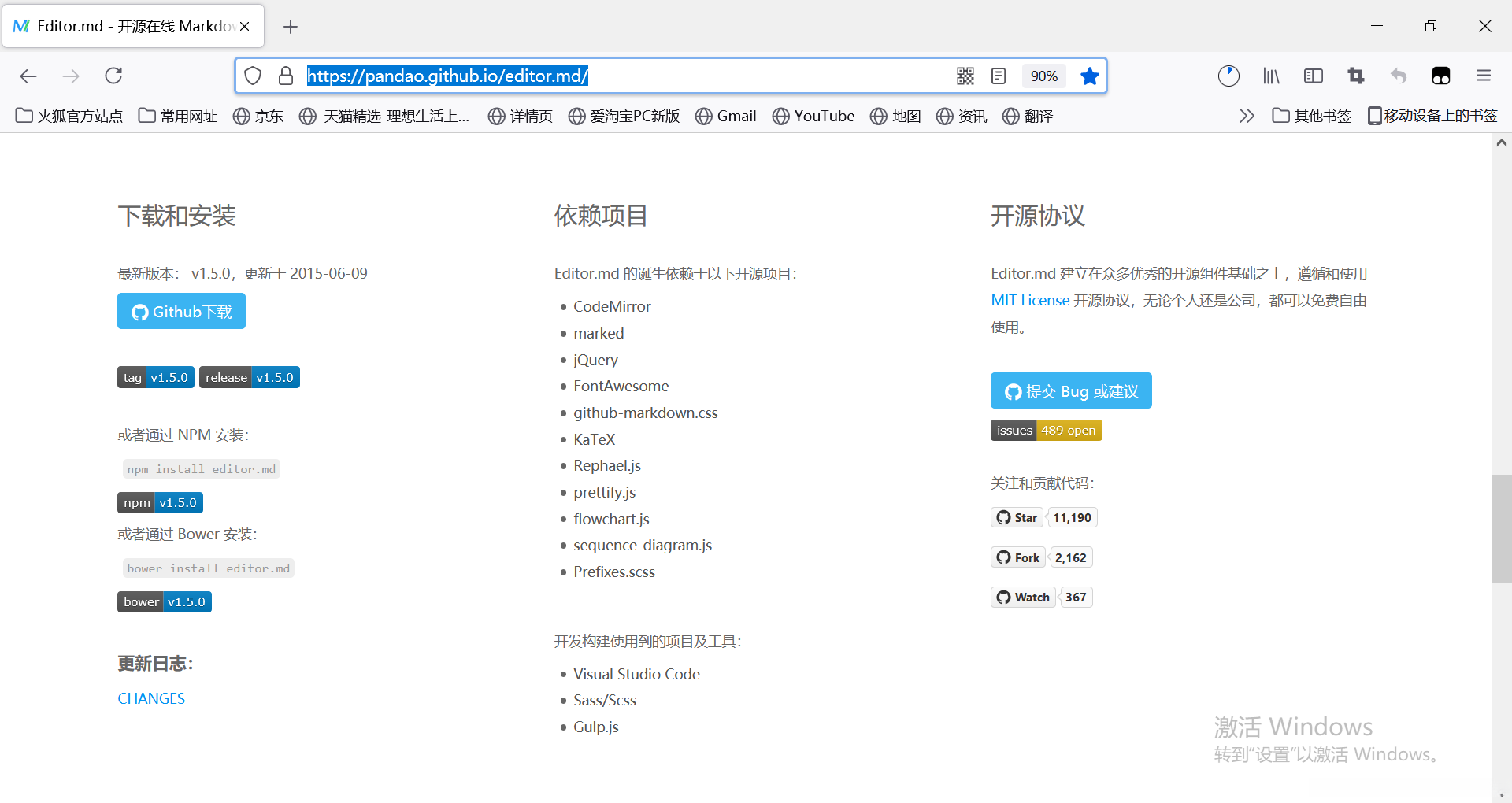
Task: Click the site lock security icon
Action: (x=285, y=76)
